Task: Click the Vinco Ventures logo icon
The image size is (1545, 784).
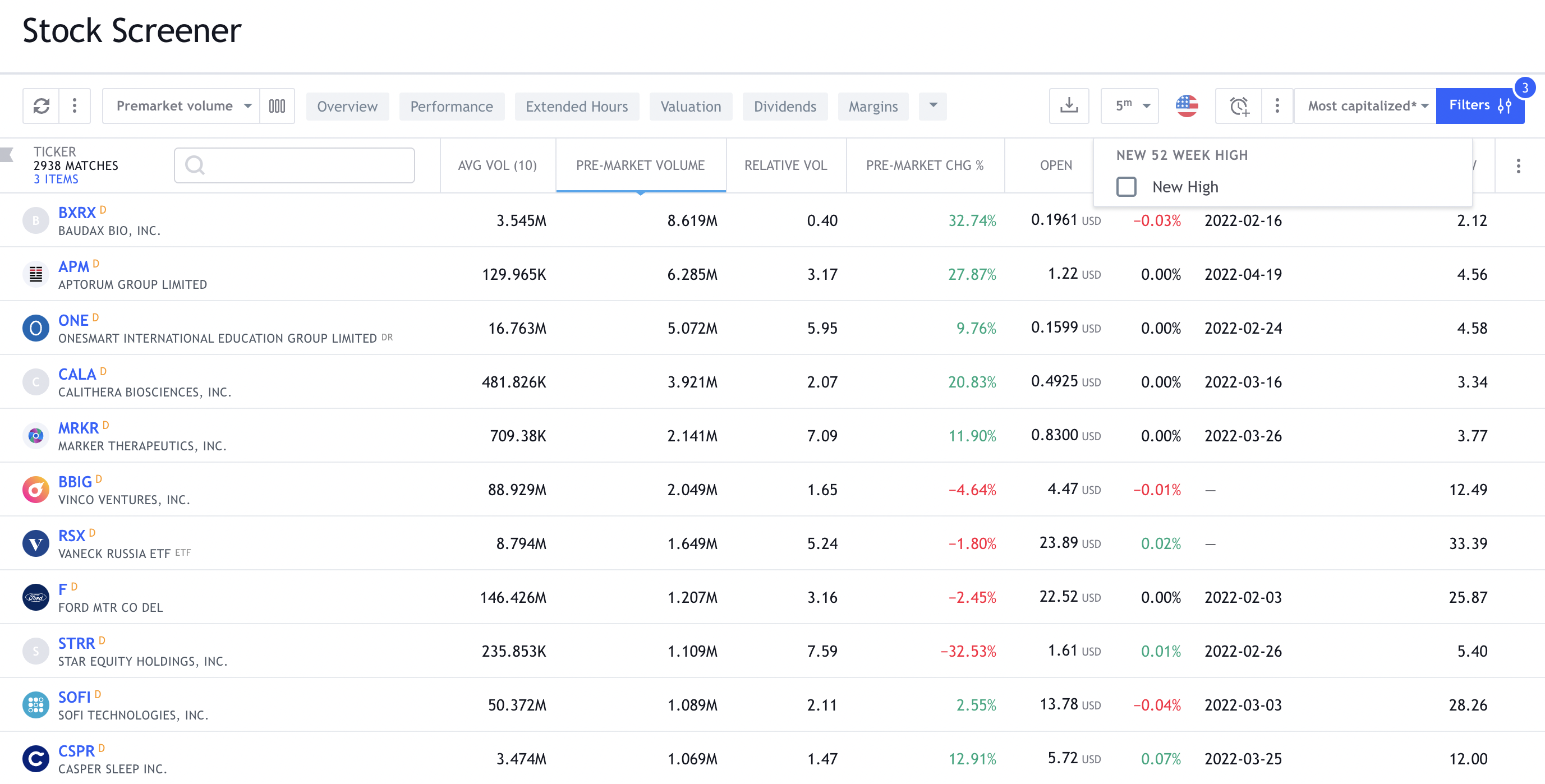Action: coord(35,490)
